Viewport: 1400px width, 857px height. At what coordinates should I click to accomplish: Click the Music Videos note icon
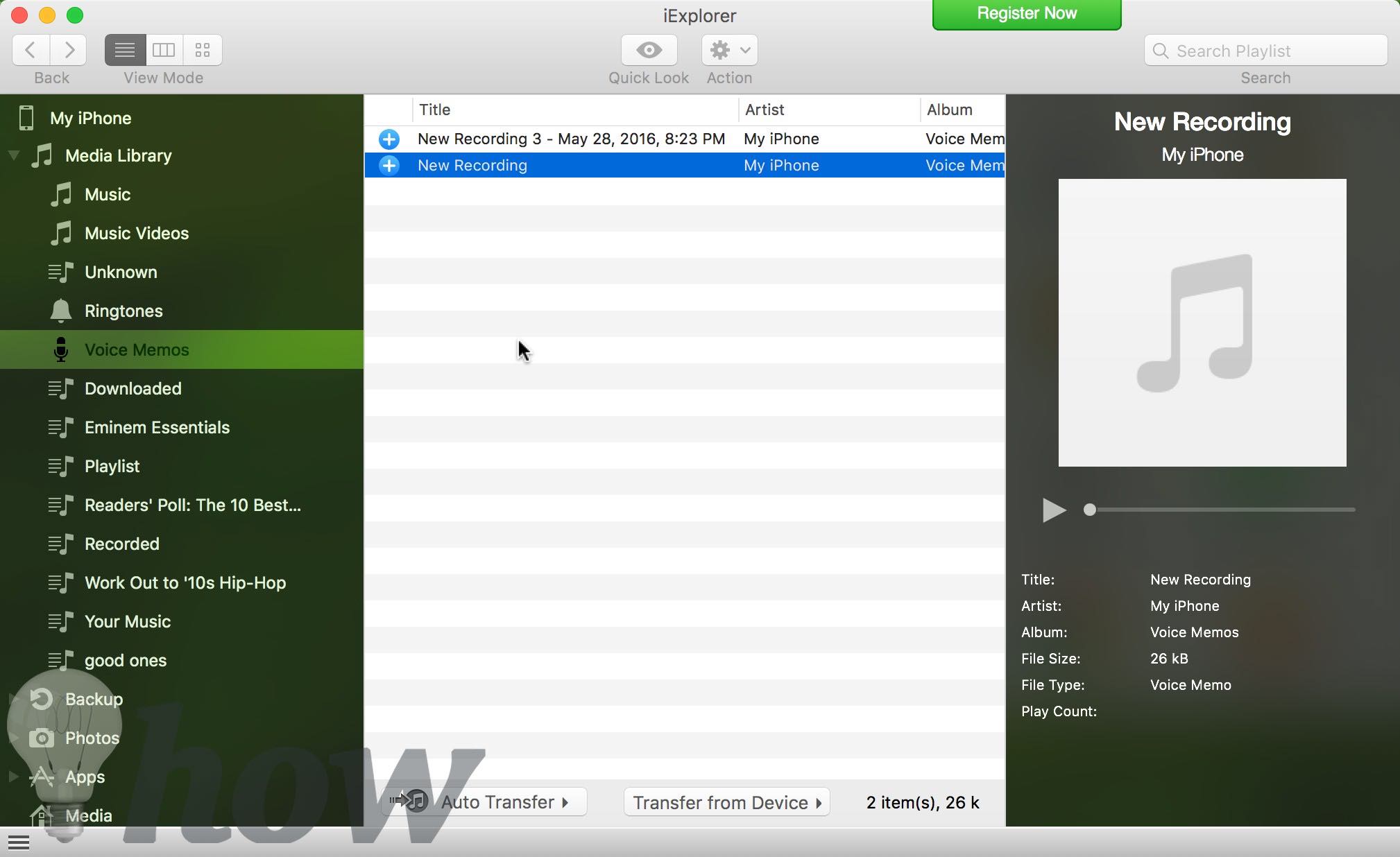click(x=61, y=233)
